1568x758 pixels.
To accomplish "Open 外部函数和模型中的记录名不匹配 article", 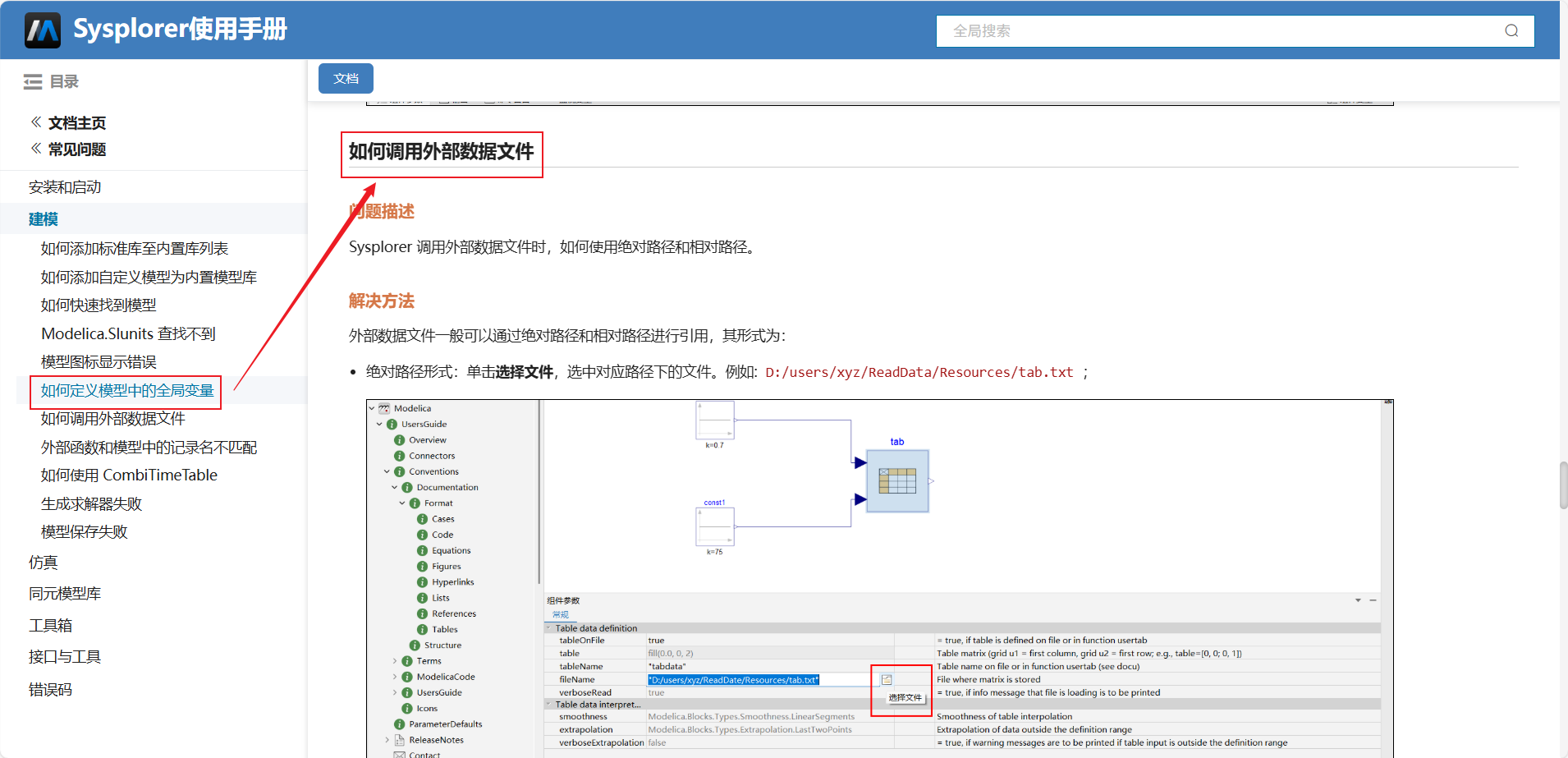I will coord(149,448).
